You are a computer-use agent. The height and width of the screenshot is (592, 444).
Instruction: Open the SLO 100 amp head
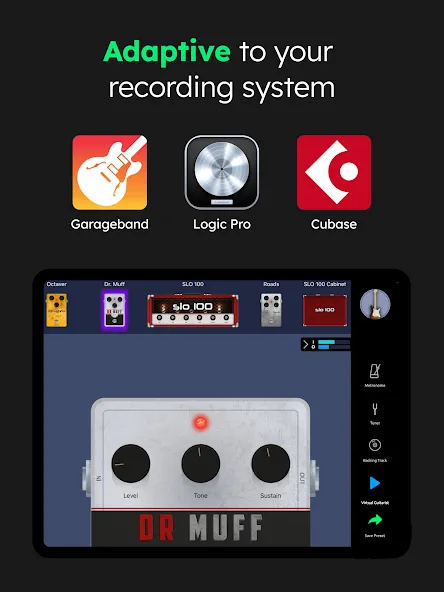tap(193, 310)
